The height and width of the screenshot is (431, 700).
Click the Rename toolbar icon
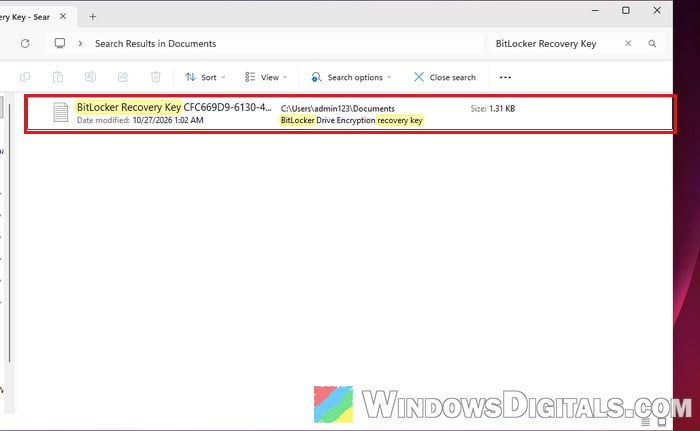(90, 77)
